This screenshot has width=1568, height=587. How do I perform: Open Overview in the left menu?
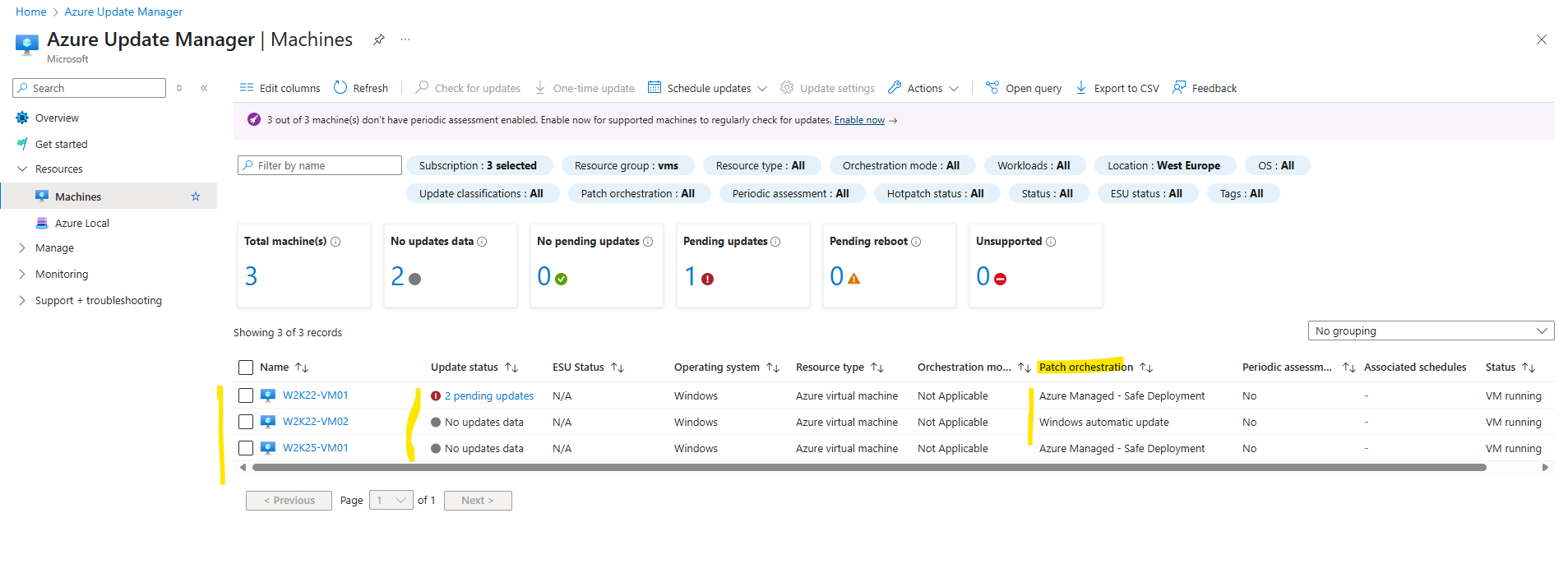pyautogui.click(x=57, y=118)
